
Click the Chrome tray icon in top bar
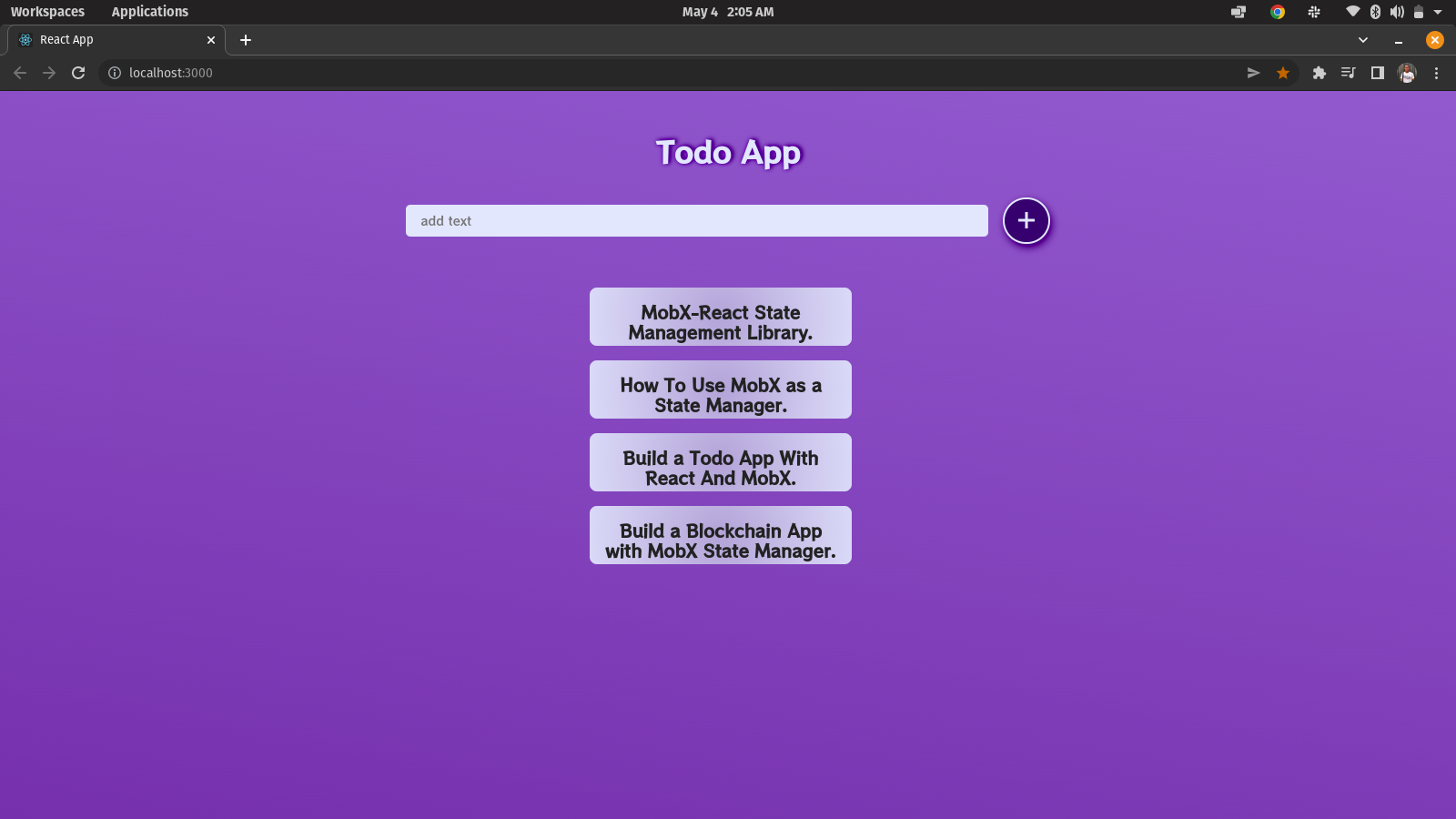[x=1278, y=12]
